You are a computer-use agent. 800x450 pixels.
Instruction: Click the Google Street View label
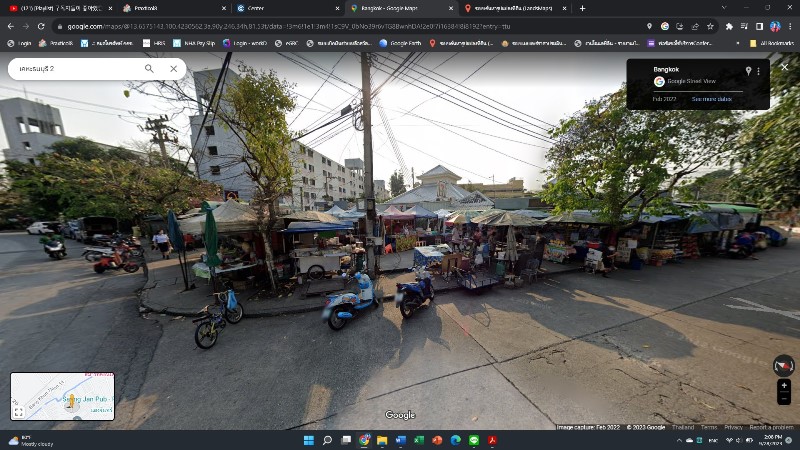pyautogui.click(x=691, y=81)
